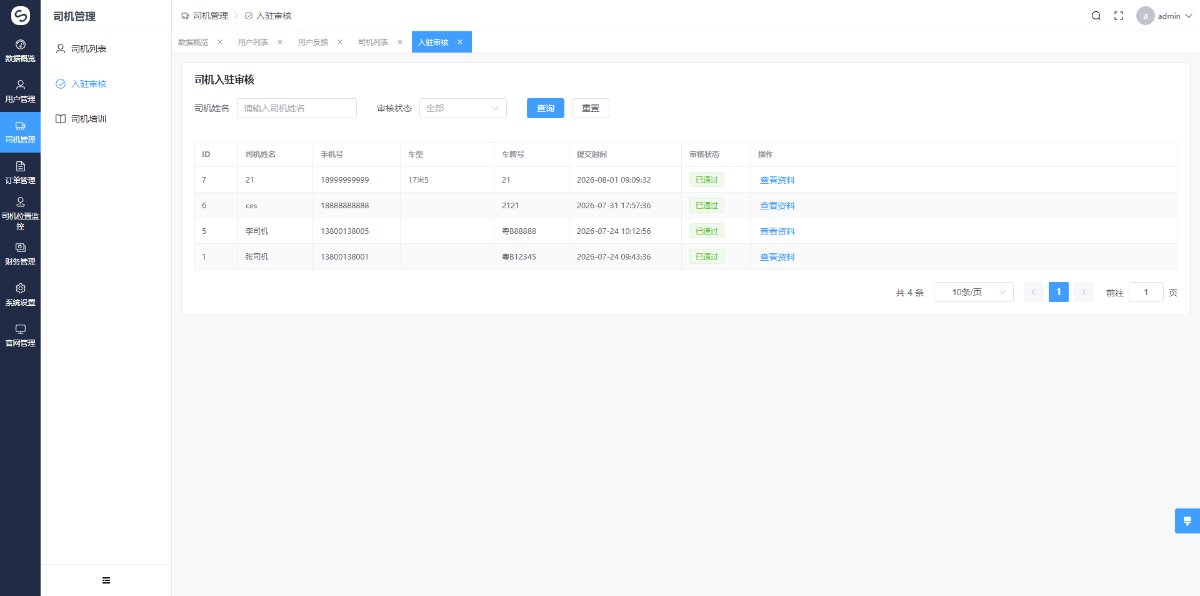Select page 1 in pagination
This screenshot has height=596, width=1200.
[x=1059, y=292]
